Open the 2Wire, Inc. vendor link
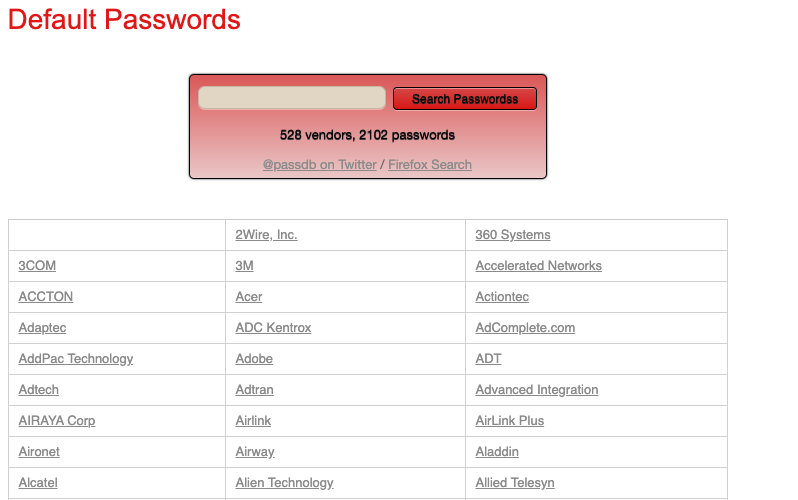798x500 pixels. 266,235
